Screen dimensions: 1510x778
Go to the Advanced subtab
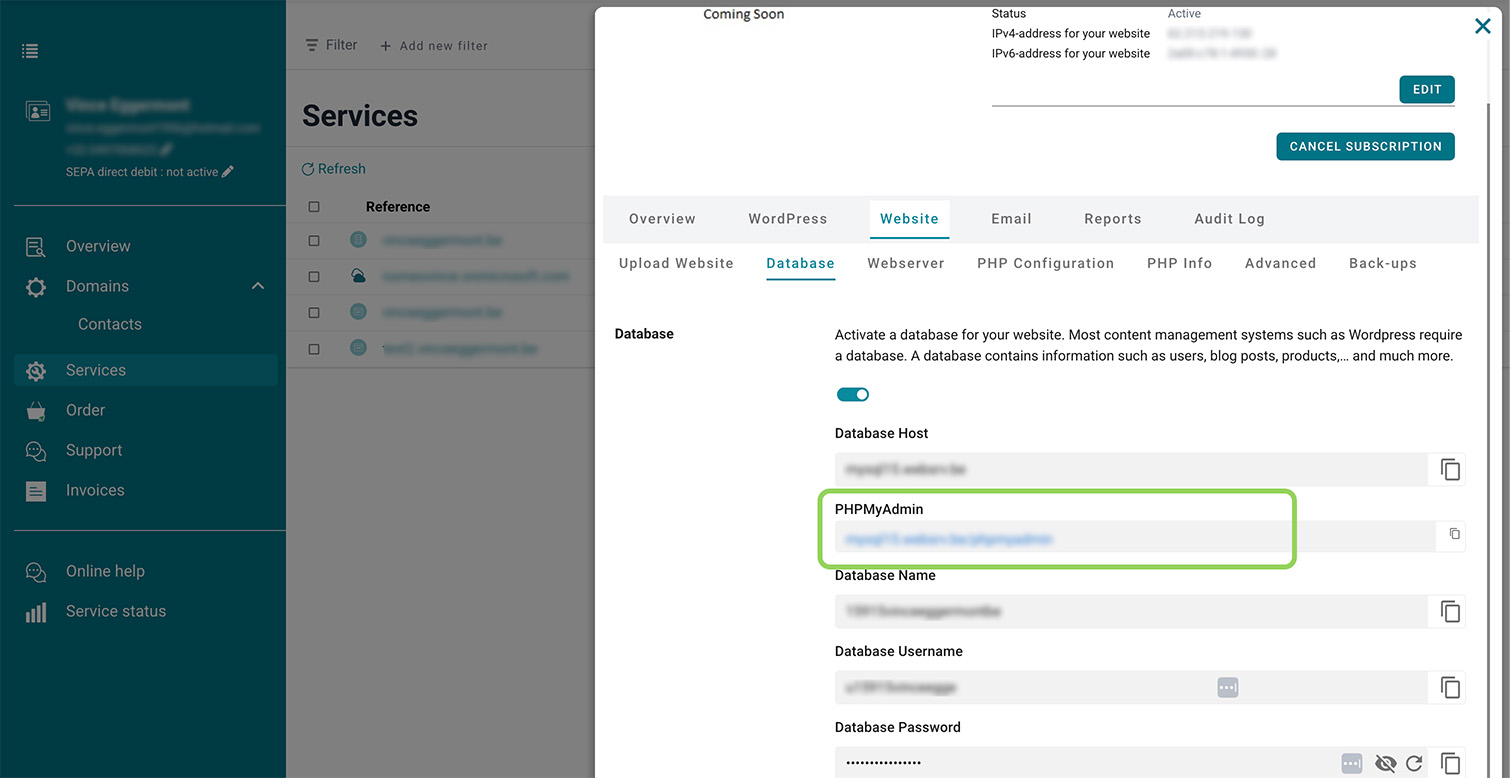pos(1280,263)
